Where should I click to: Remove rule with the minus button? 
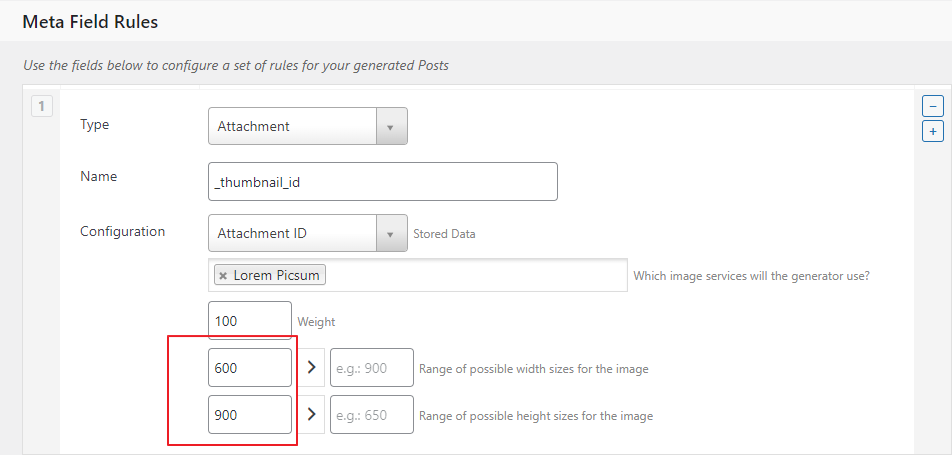[x=932, y=105]
